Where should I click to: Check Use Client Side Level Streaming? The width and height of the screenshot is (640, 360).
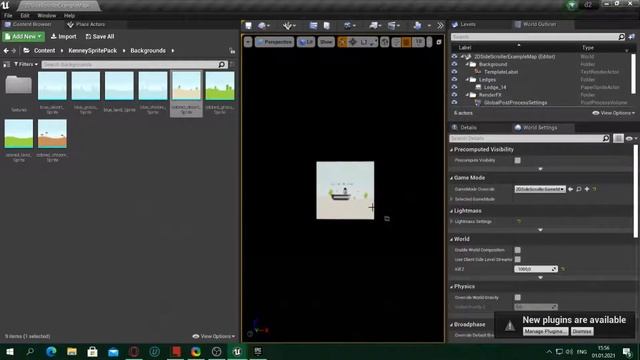coord(518,260)
